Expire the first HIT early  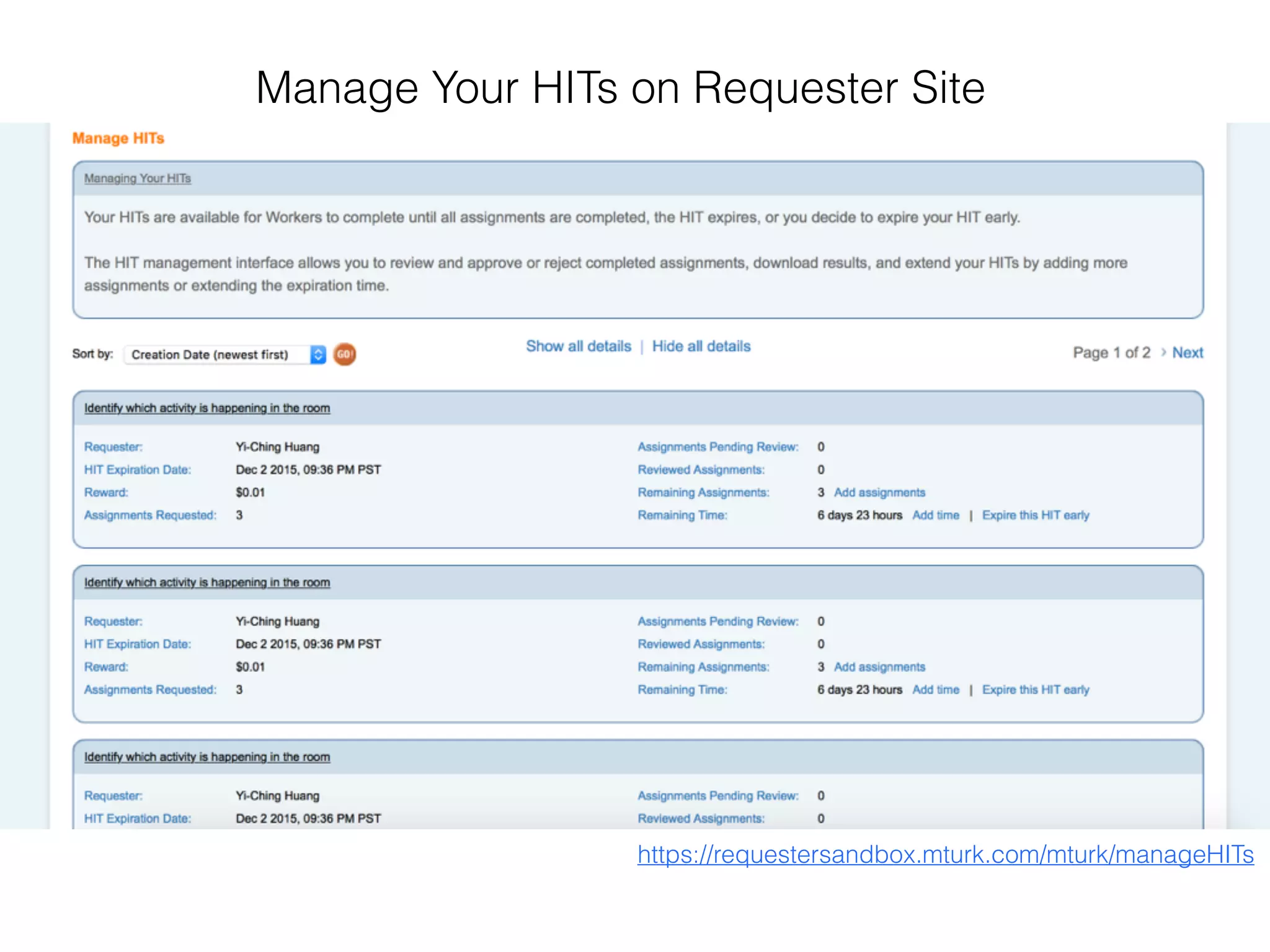click(1036, 516)
